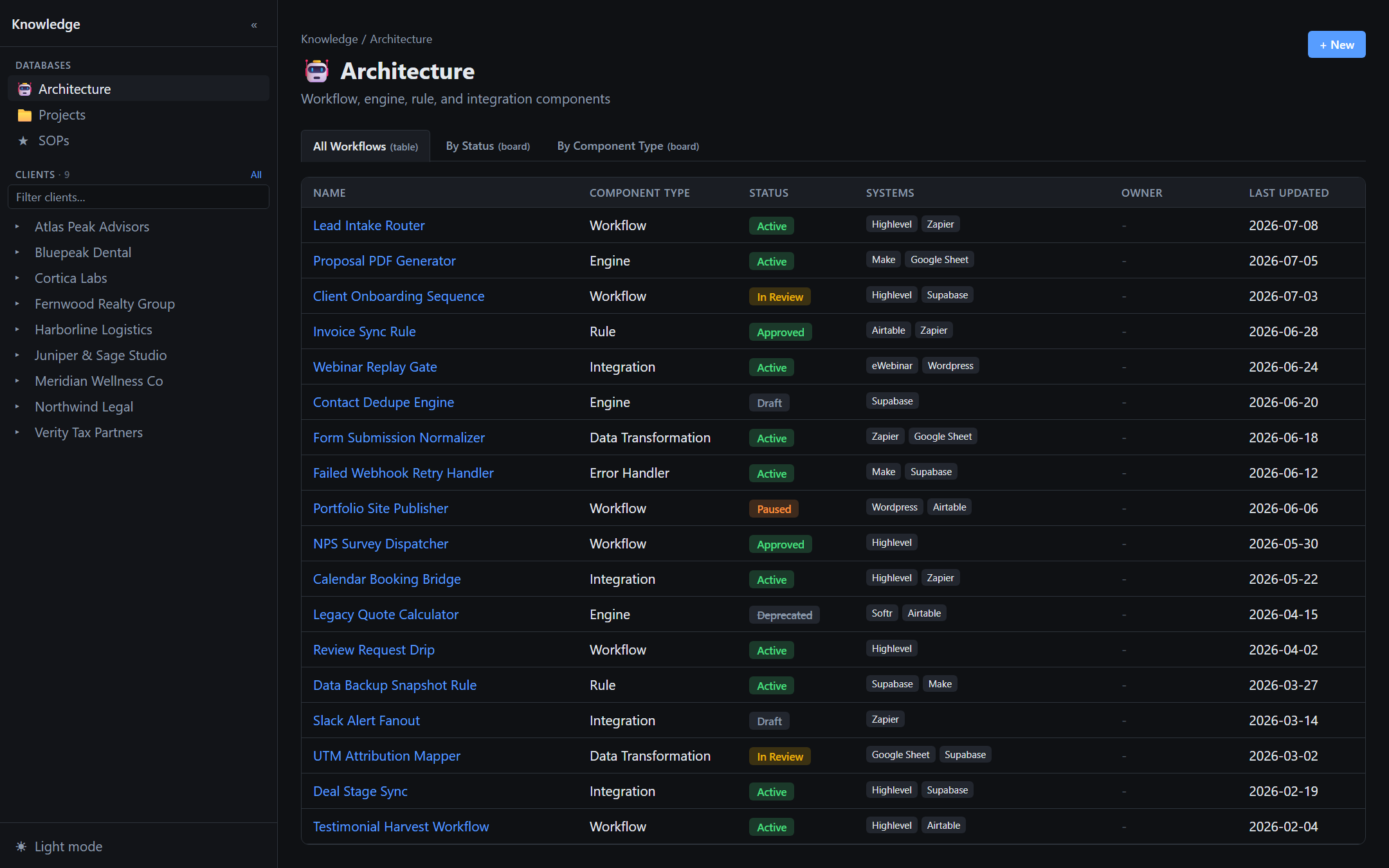Click the + New button
The height and width of the screenshot is (868, 1389).
pos(1336,45)
